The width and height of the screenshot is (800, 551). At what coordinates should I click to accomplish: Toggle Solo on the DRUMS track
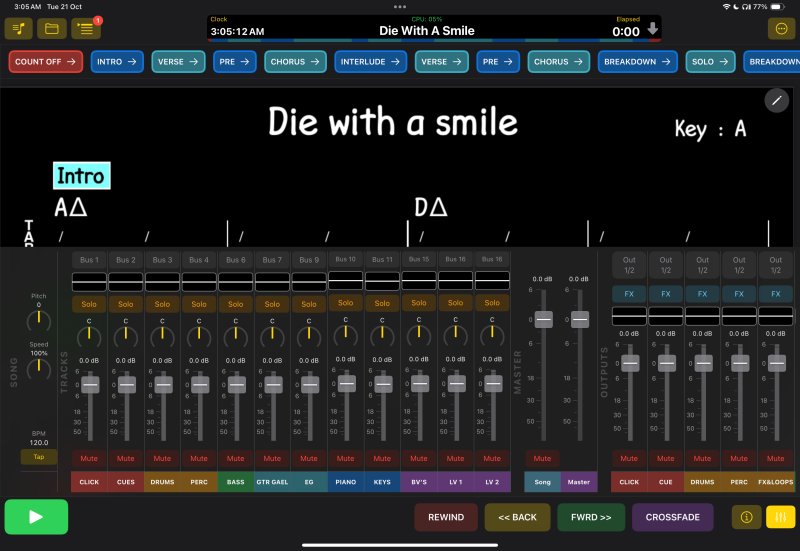[x=162, y=304]
